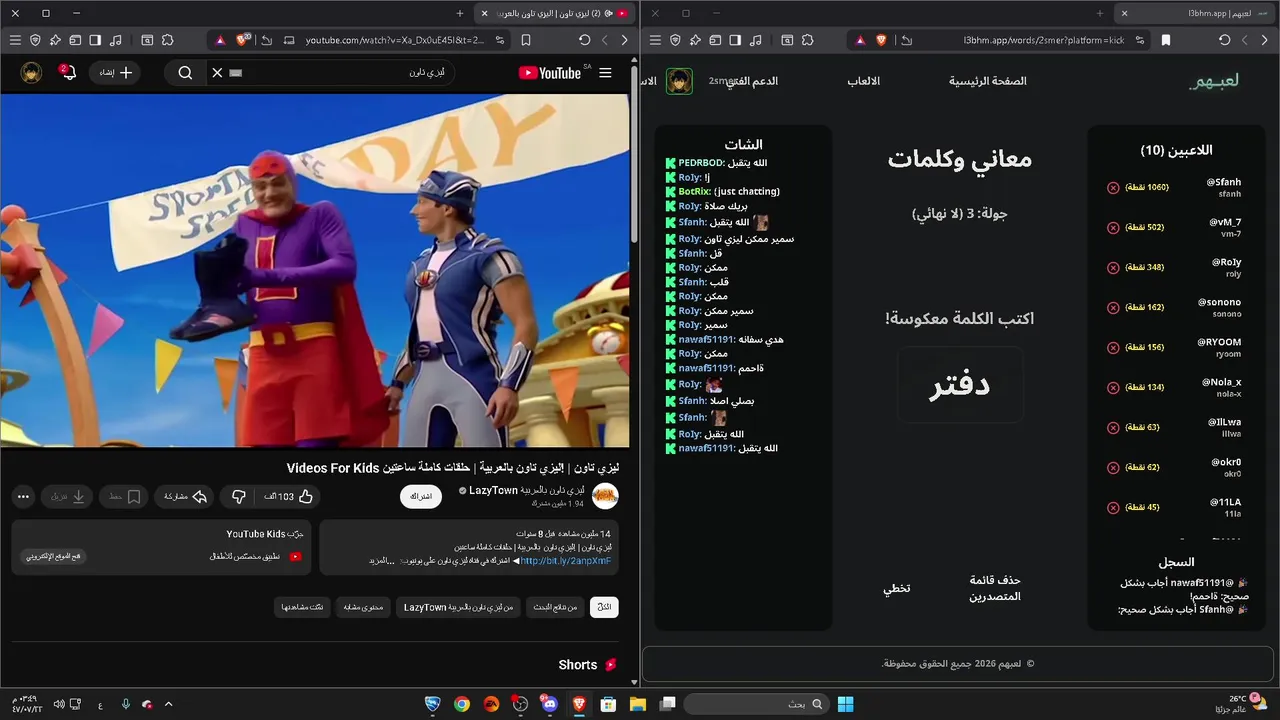Reload page in YouTube browser window
The width and height of the screenshot is (1280, 720).
pos(585,40)
